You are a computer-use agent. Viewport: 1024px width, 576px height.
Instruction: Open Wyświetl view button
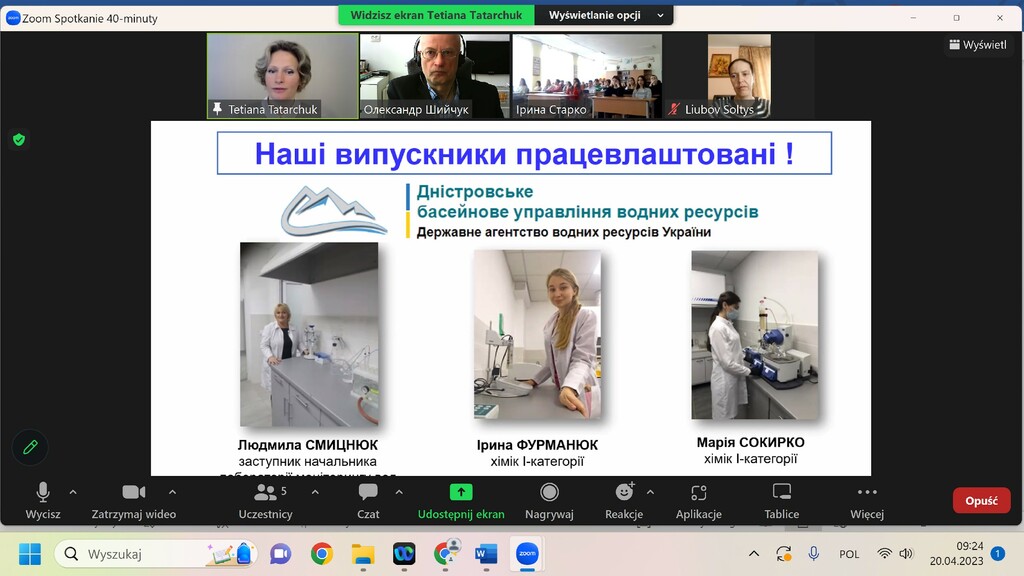(x=978, y=44)
